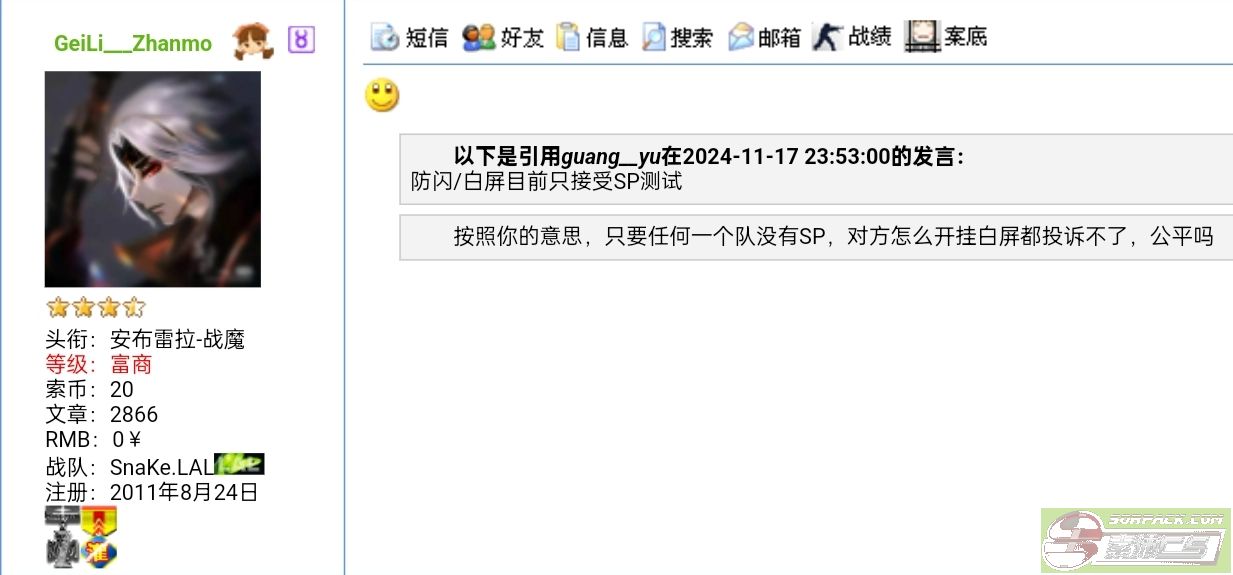
Task: Click the 搜索 search icon
Action: click(x=653, y=37)
